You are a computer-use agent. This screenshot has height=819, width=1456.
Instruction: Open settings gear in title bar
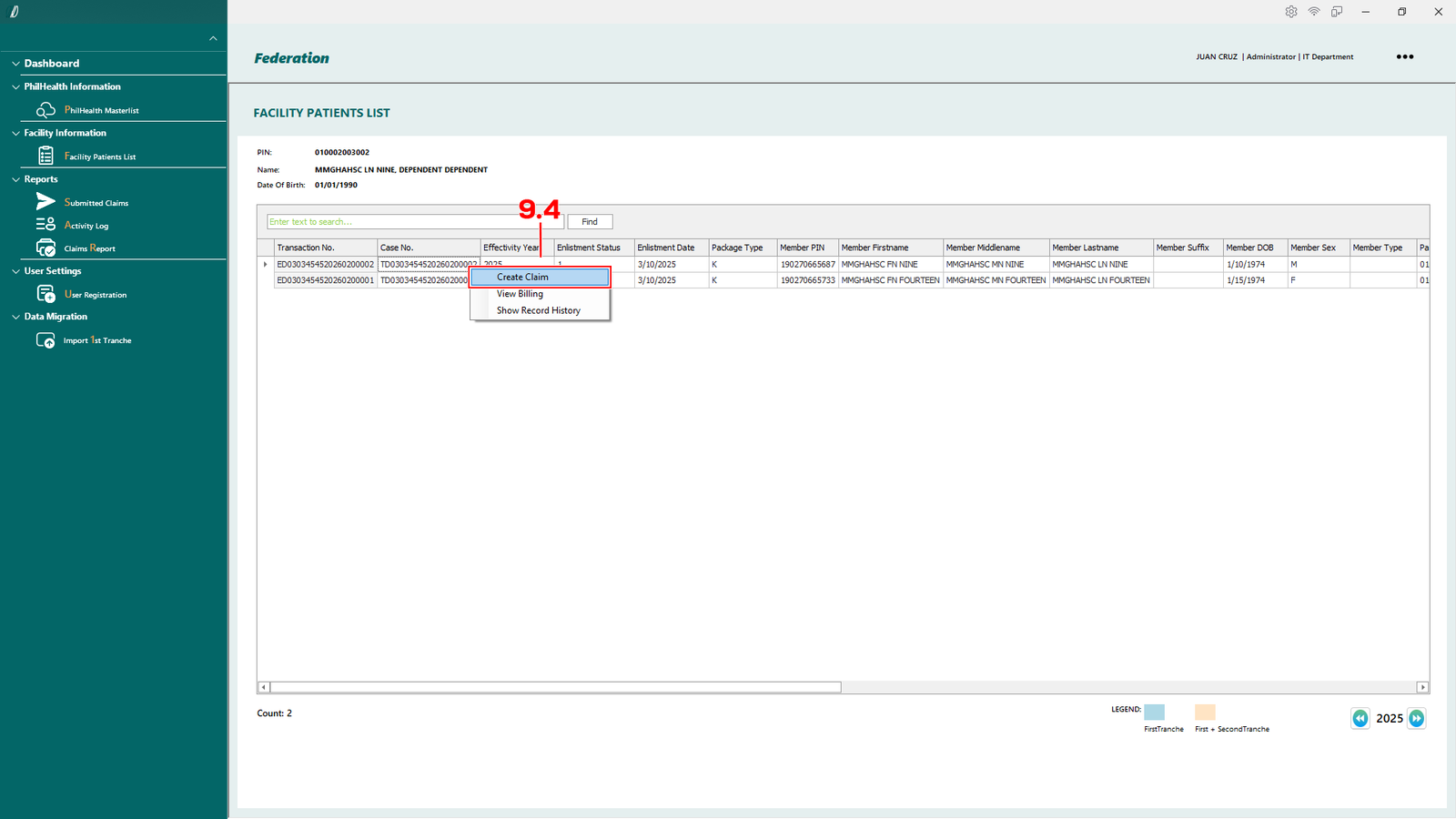point(1290,12)
